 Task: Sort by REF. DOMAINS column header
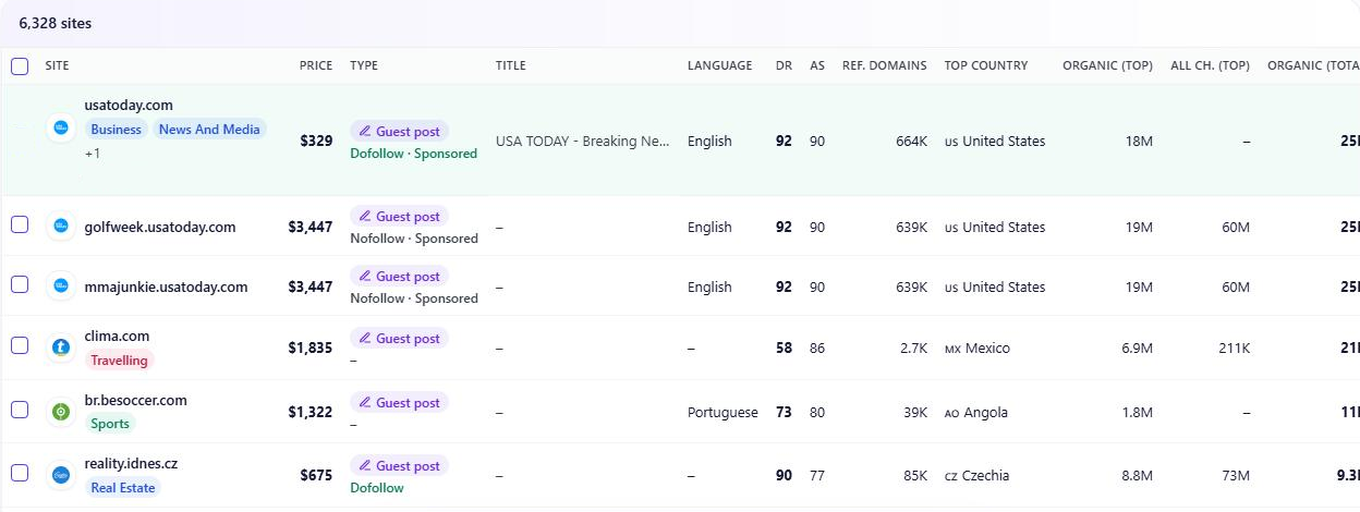(x=884, y=65)
